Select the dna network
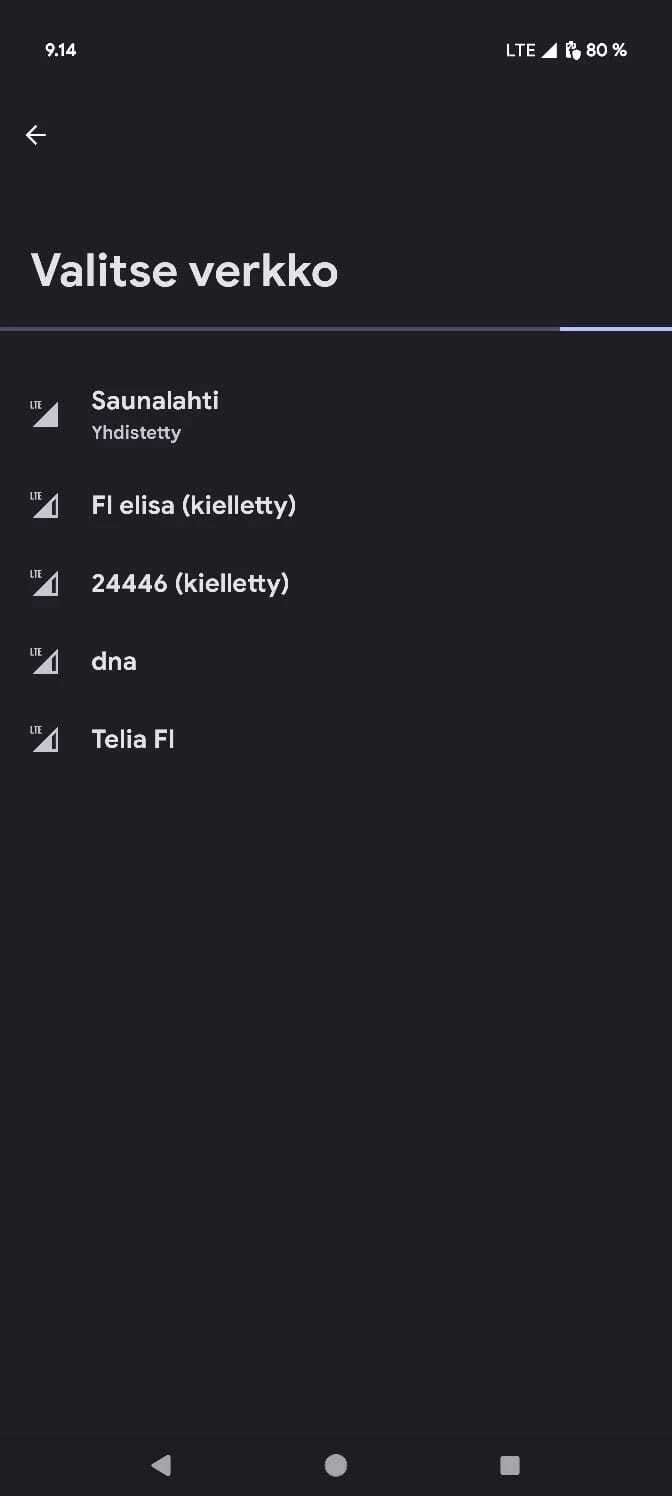Image resolution: width=672 pixels, height=1496 pixels. point(114,661)
